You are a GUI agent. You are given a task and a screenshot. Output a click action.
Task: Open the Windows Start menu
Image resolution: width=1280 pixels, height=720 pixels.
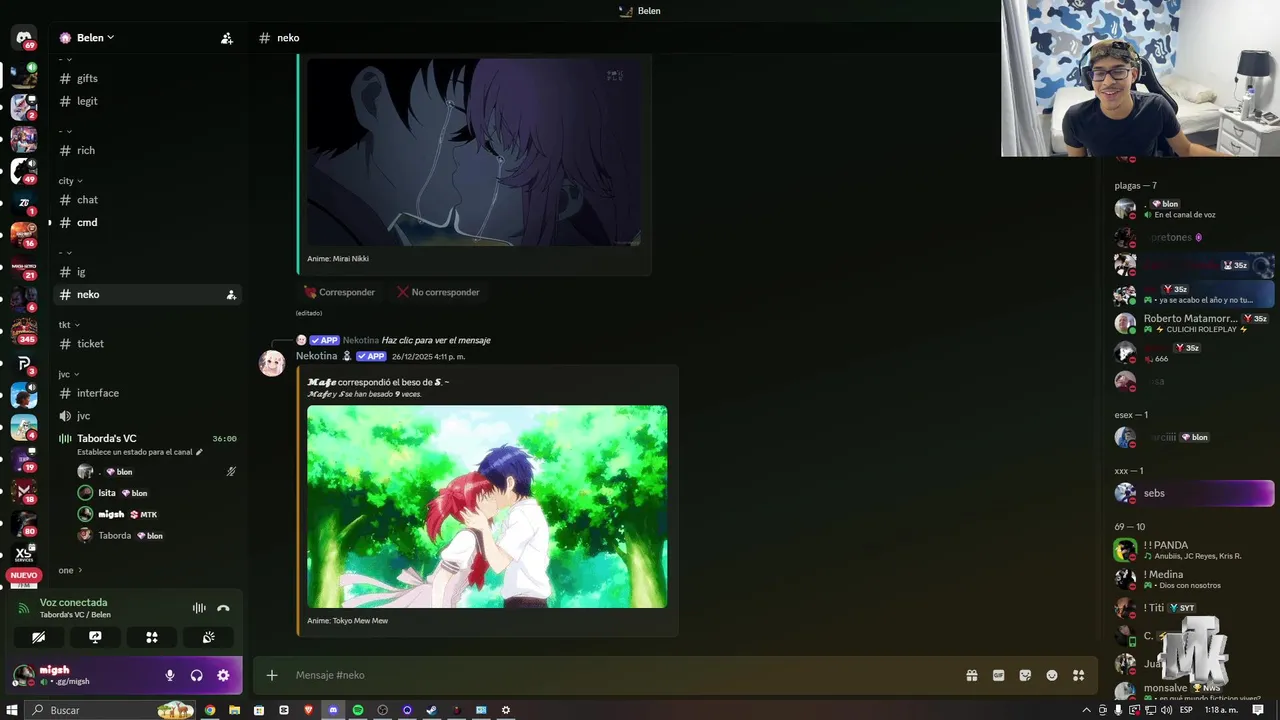pyautogui.click(x=14, y=710)
